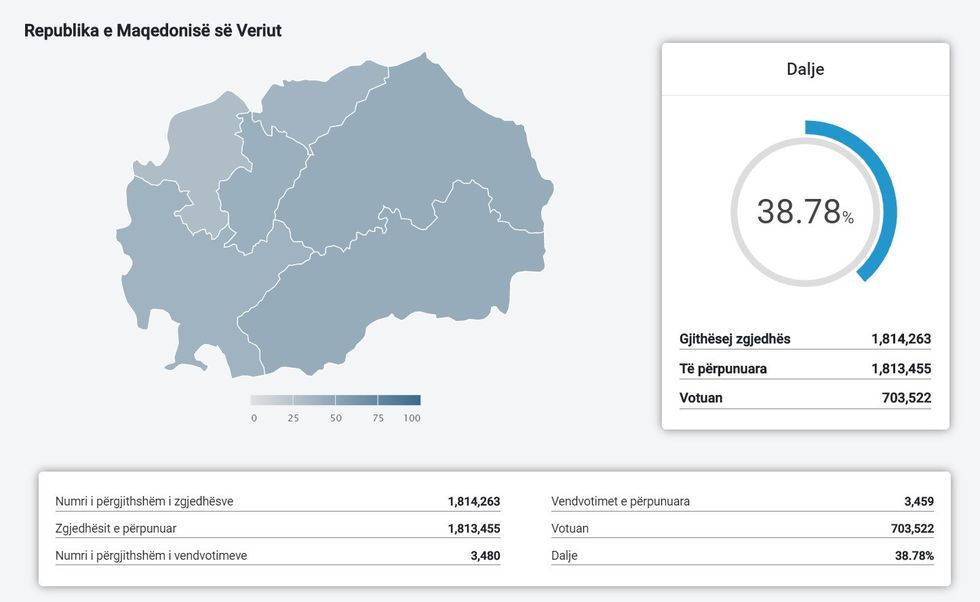Click the Vendvotimet e përpunuara row
Image resolution: width=980 pixels, height=602 pixels.
click(x=742, y=502)
